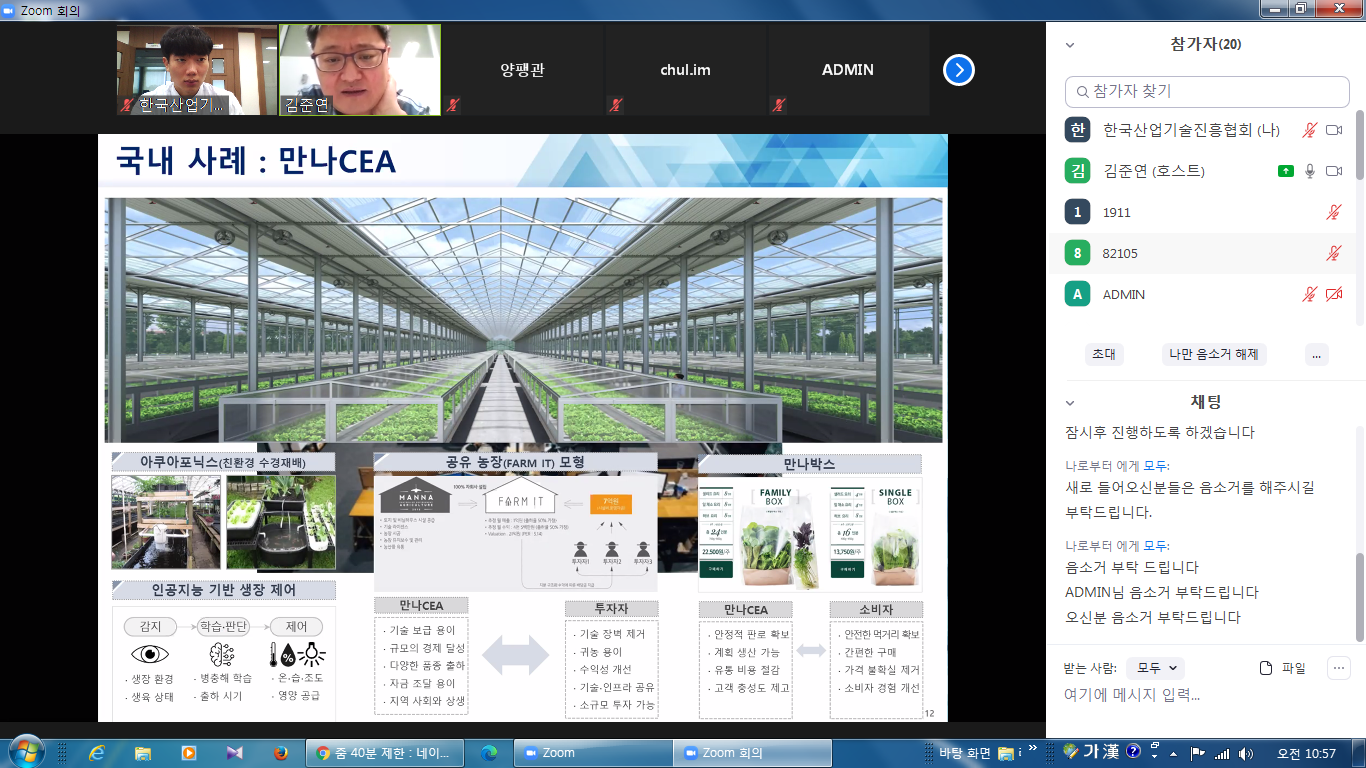Click the muted mic icon on 한국산업기술진흥협회 row
This screenshot has width=1366, height=768.
pyautogui.click(x=1310, y=130)
